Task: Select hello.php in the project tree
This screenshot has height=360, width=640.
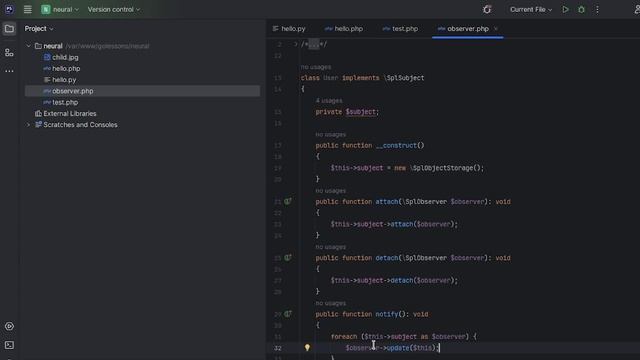Action: point(66,69)
